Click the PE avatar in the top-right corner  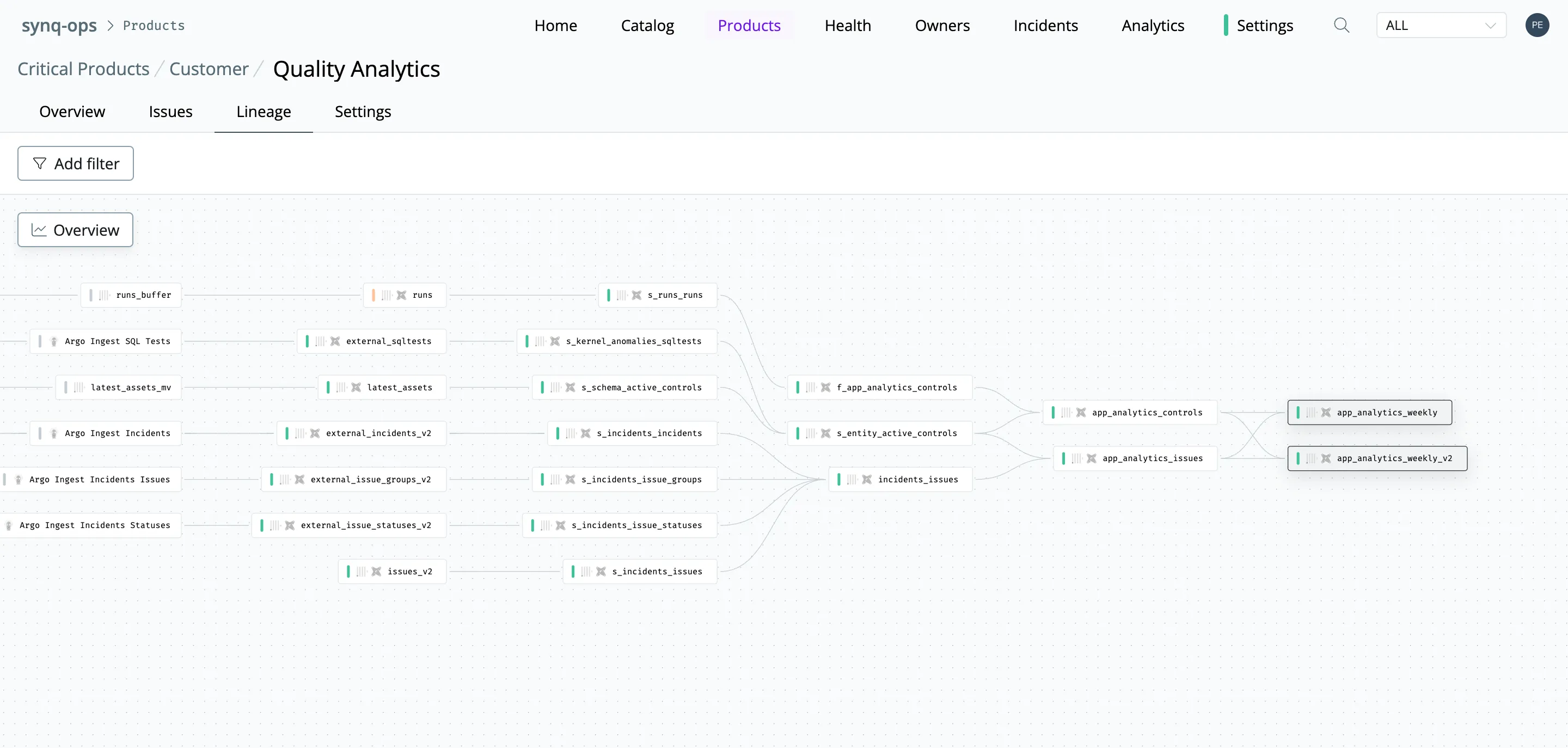tap(1539, 25)
